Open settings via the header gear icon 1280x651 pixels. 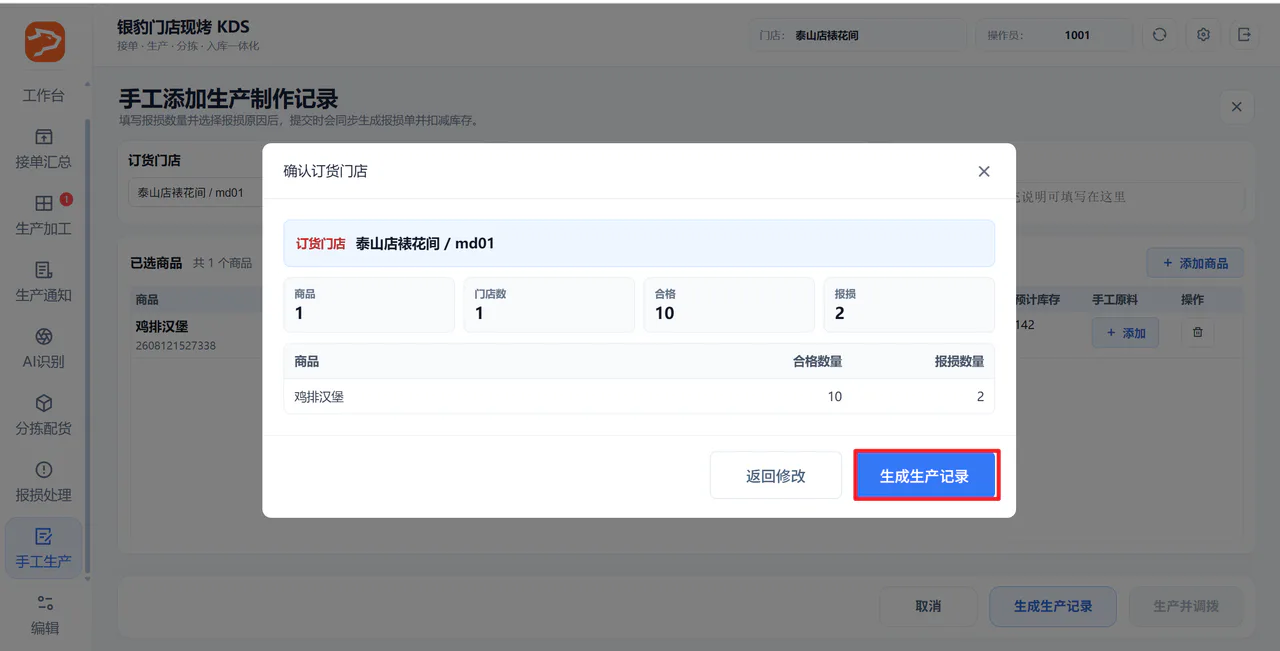(x=1203, y=35)
